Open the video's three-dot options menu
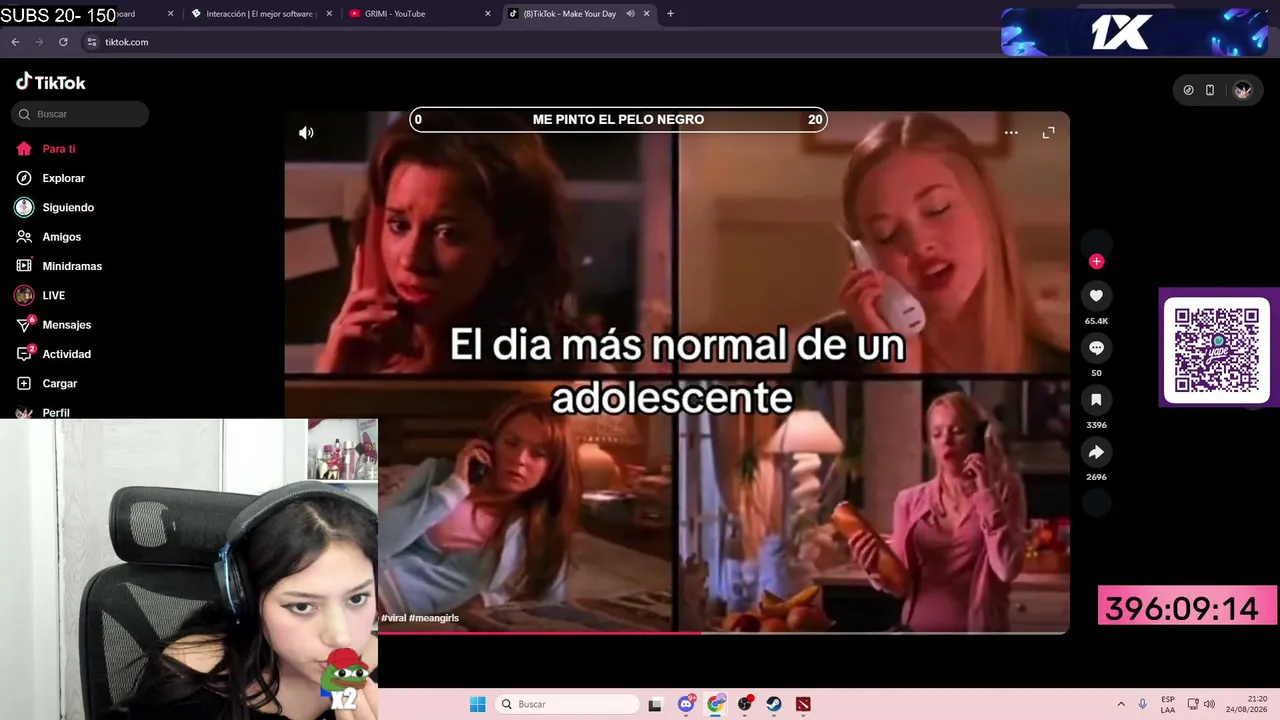Image resolution: width=1280 pixels, height=720 pixels. coord(1011,133)
